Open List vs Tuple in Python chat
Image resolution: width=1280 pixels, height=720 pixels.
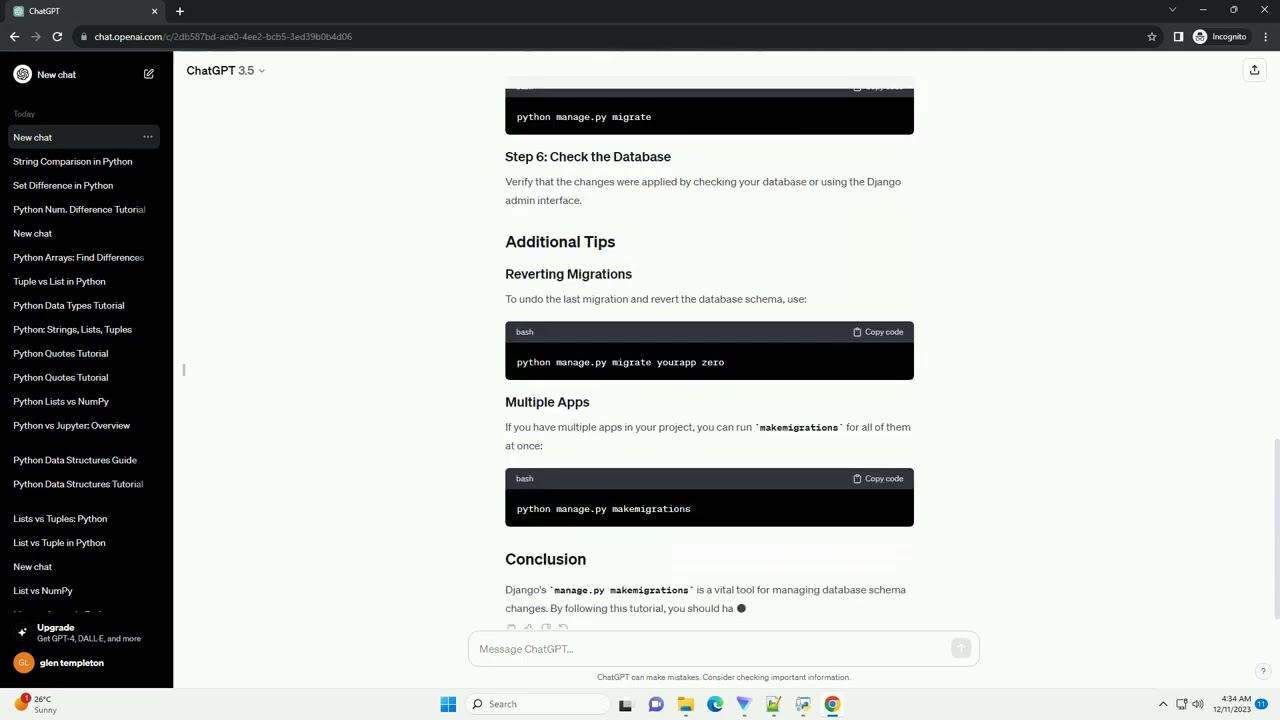59,543
